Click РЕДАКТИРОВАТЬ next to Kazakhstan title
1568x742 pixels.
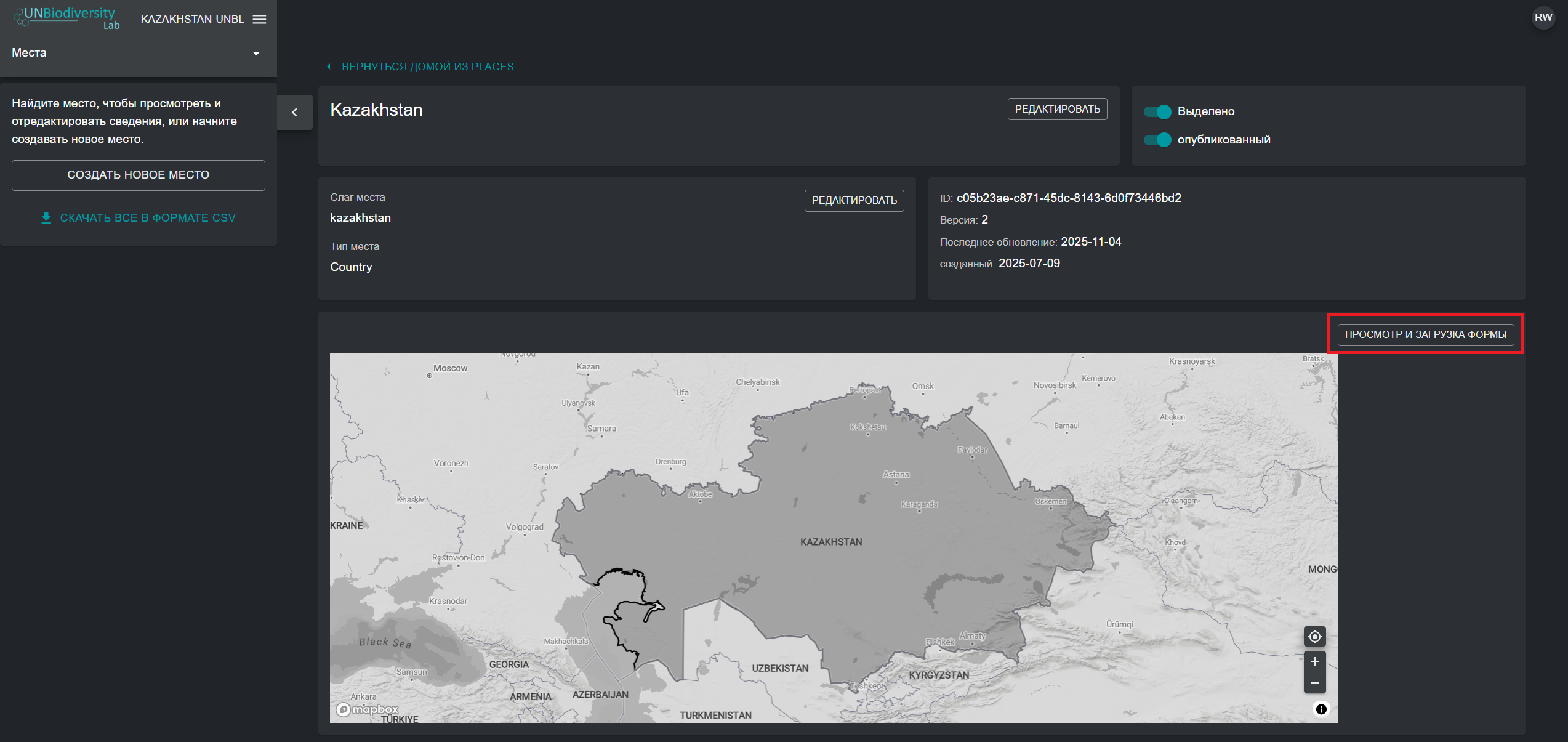1057,109
